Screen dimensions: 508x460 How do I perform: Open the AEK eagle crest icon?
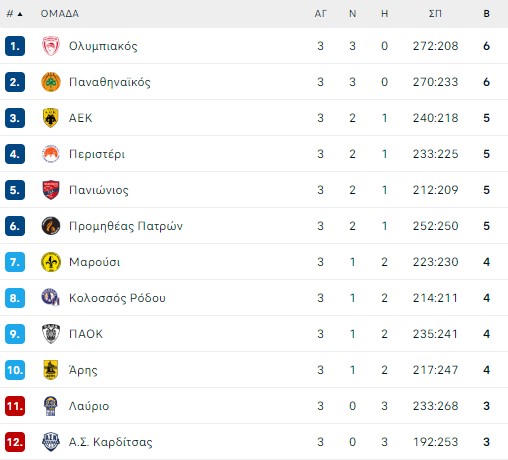click(51, 118)
